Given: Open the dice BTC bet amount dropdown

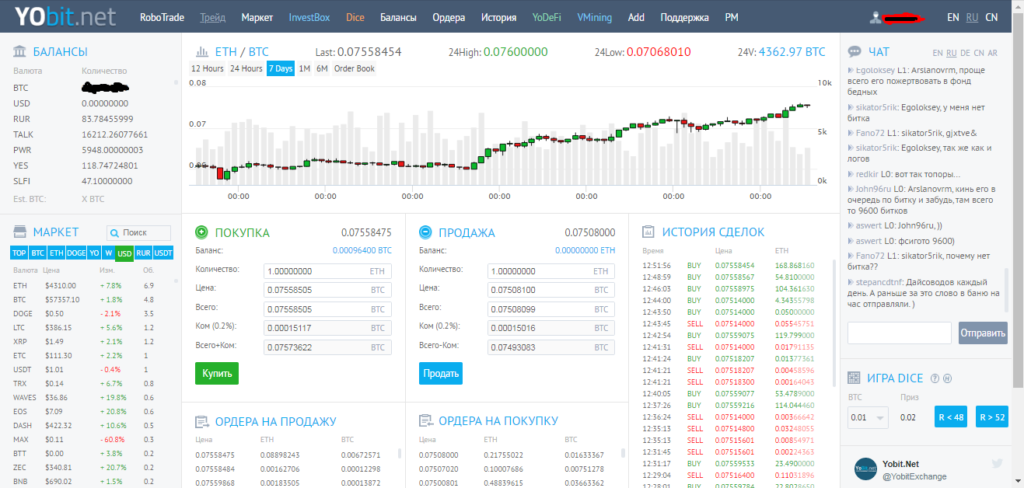Looking at the screenshot, I should pyautogui.click(x=868, y=417).
